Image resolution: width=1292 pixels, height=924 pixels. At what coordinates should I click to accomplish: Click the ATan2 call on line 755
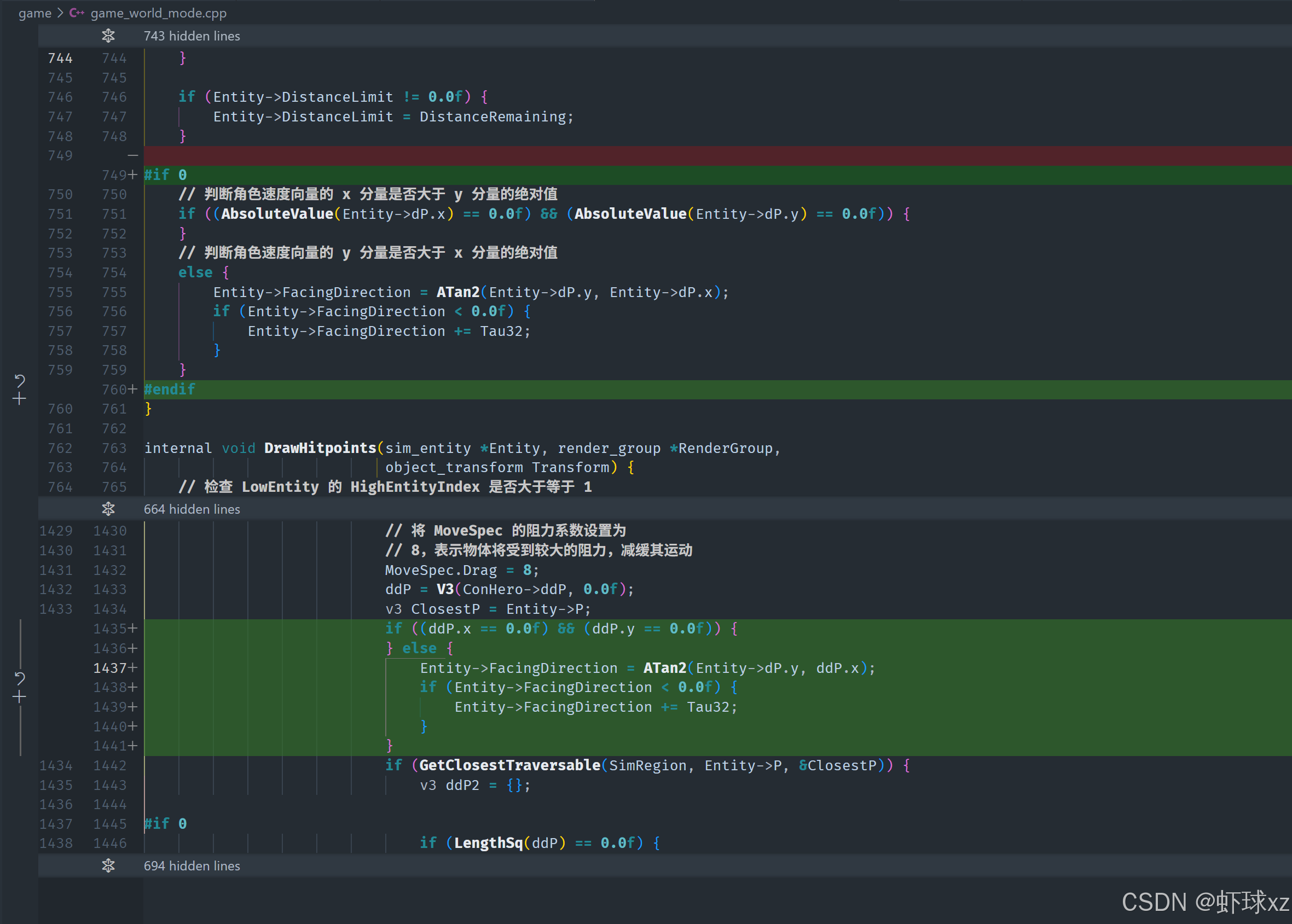coord(457,292)
